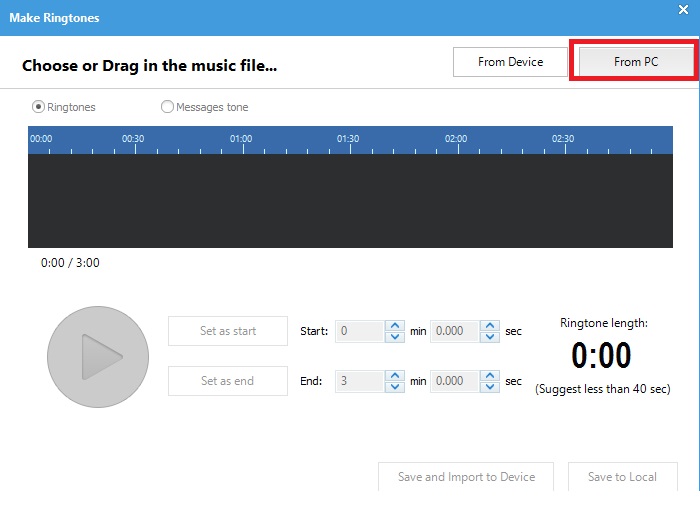700x518 pixels.
Task: Decrease the Start seconds spinner down arrow
Action: pyautogui.click(x=490, y=337)
